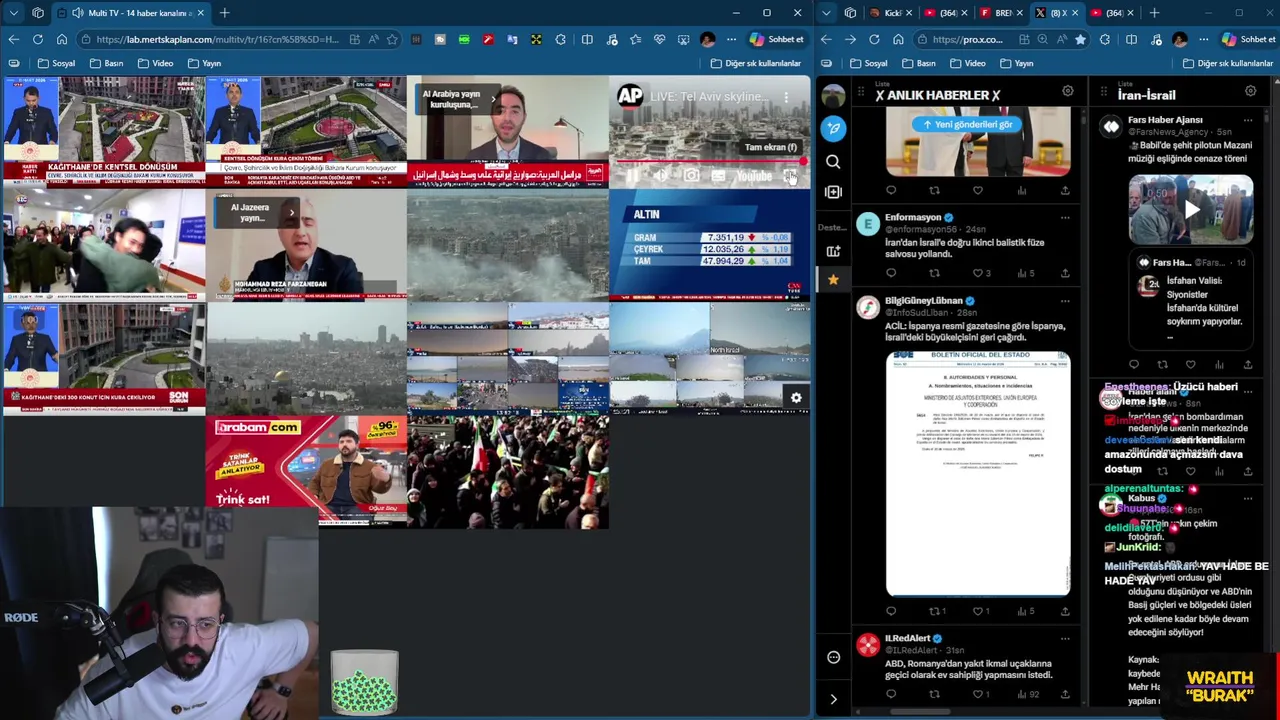This screenshot has height=720, width=1280.
Task: Open İran-İsrail column settings gear
Action: 1250,92
